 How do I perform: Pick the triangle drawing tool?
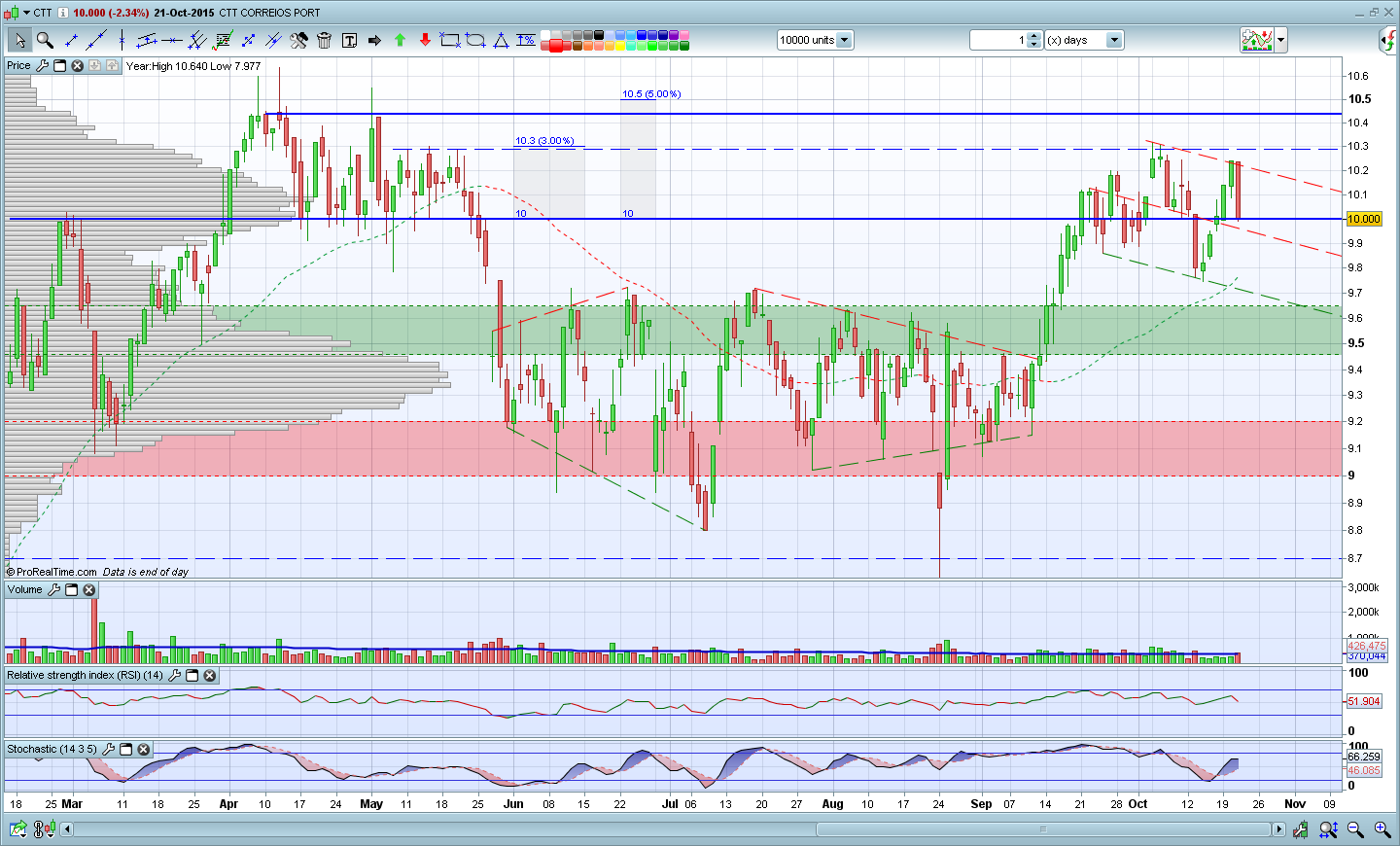coord(501,40)
